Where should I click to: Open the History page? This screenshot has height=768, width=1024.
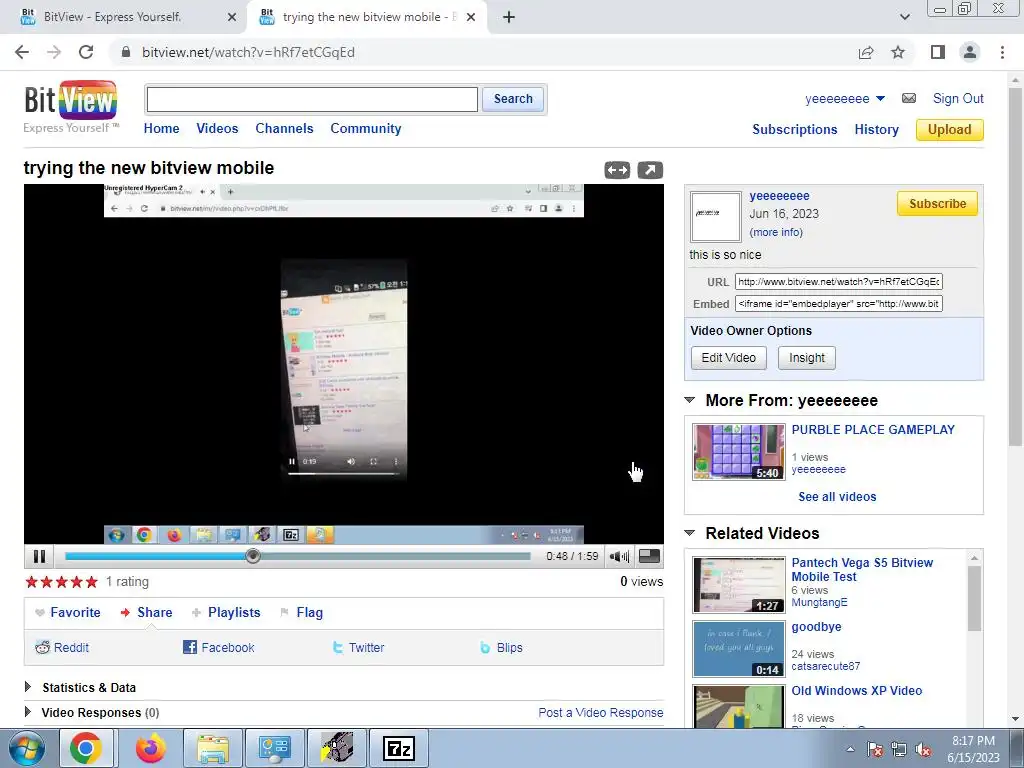(x=876, y=129)
